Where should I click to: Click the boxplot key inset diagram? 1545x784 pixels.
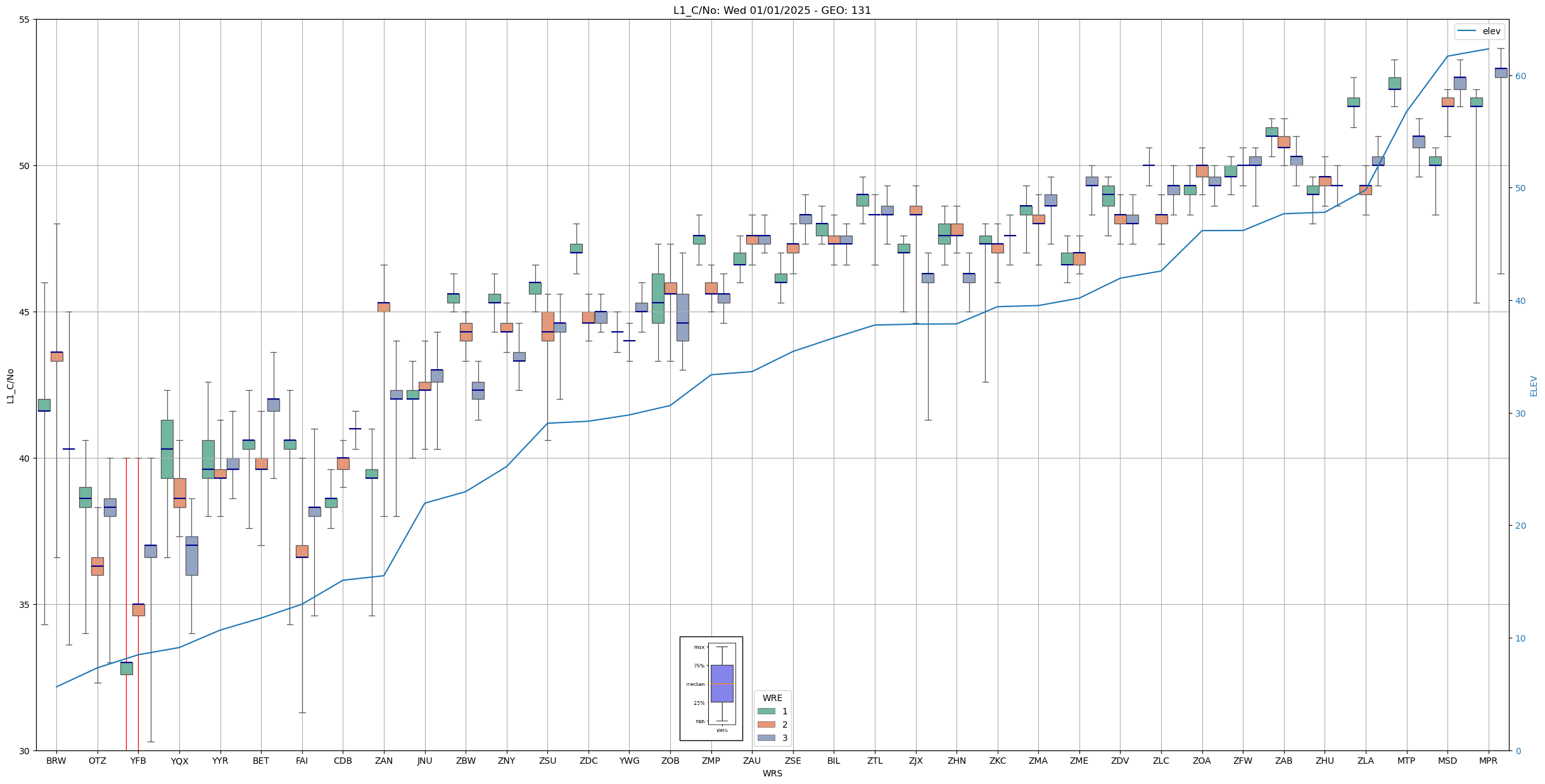(711, 688)
